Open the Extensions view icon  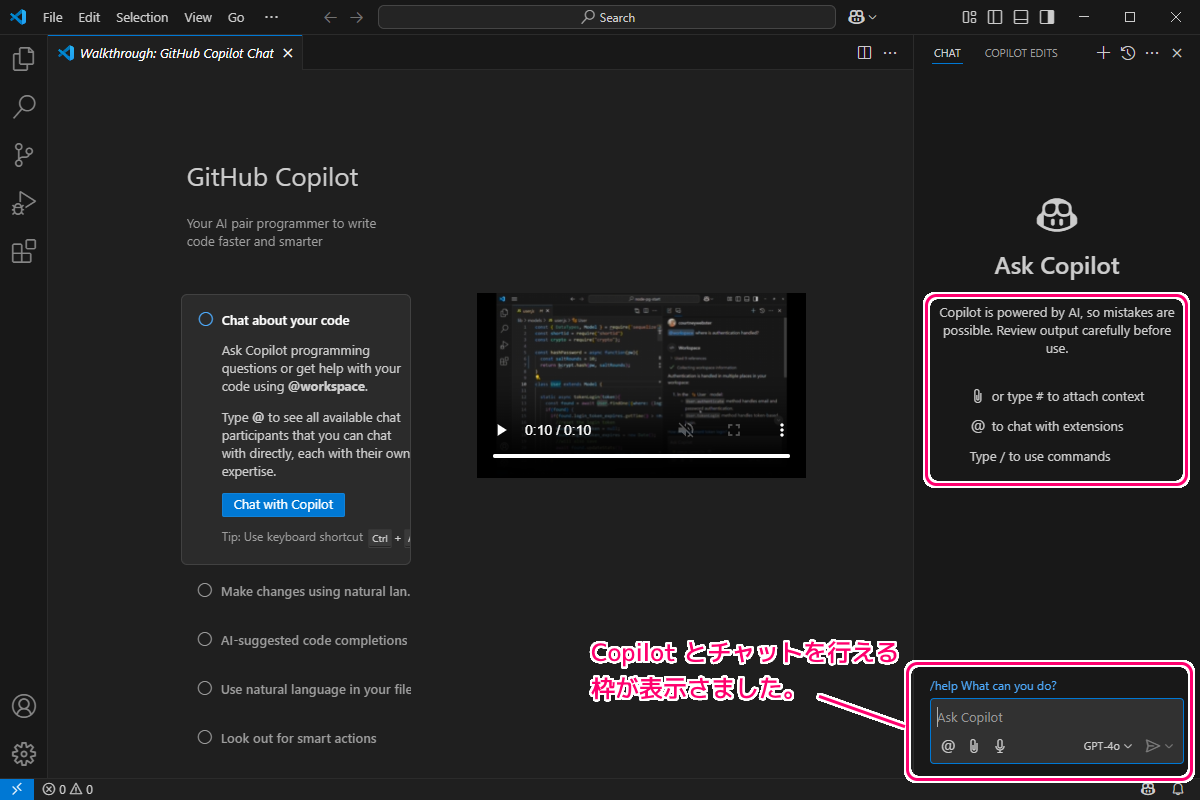click(23, 251)
